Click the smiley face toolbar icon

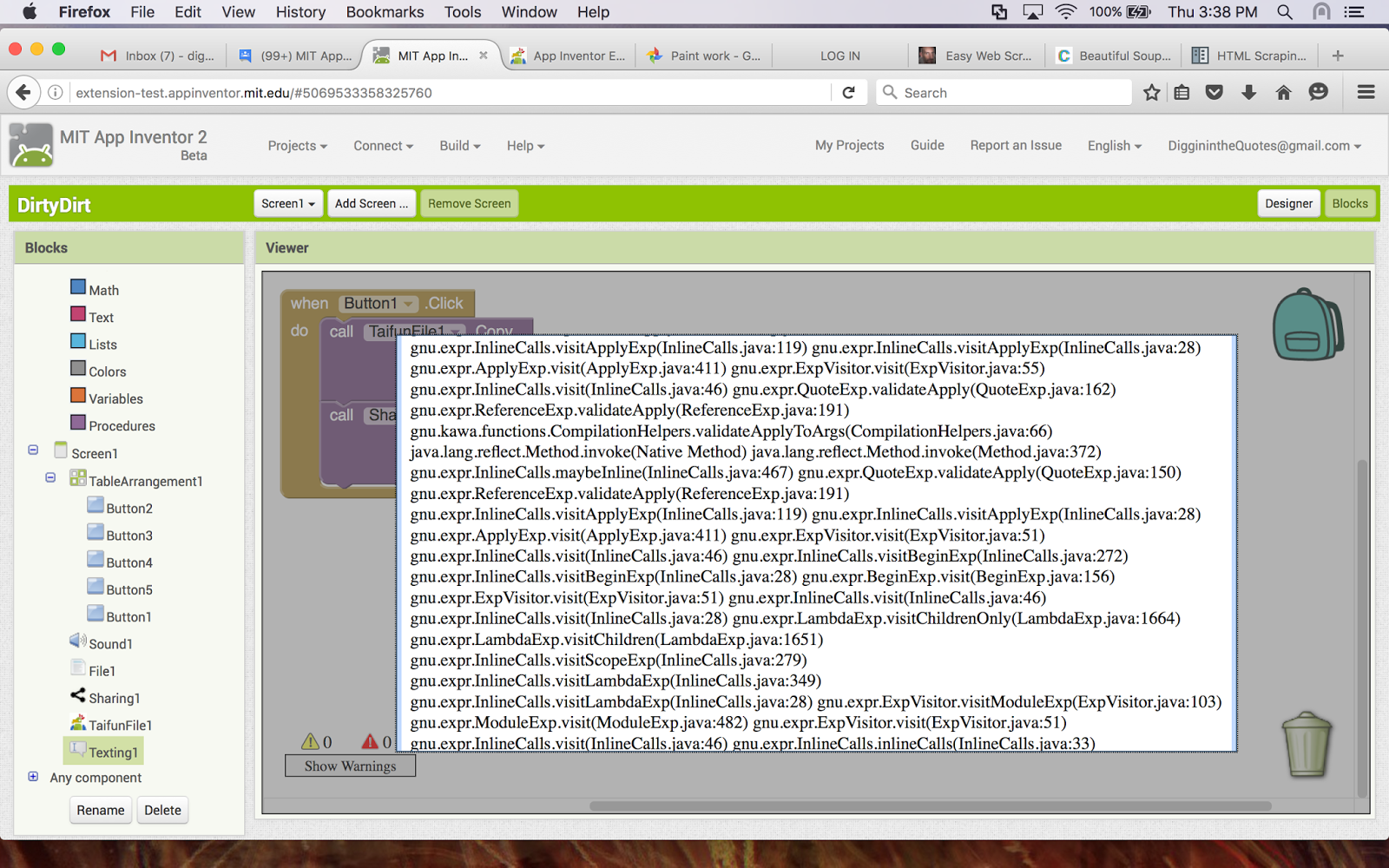[x=1318, y=92]
